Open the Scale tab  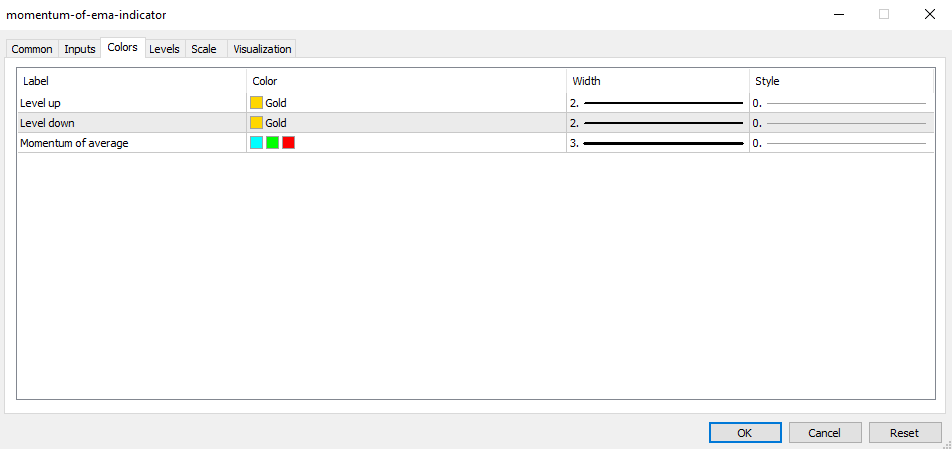204,49
